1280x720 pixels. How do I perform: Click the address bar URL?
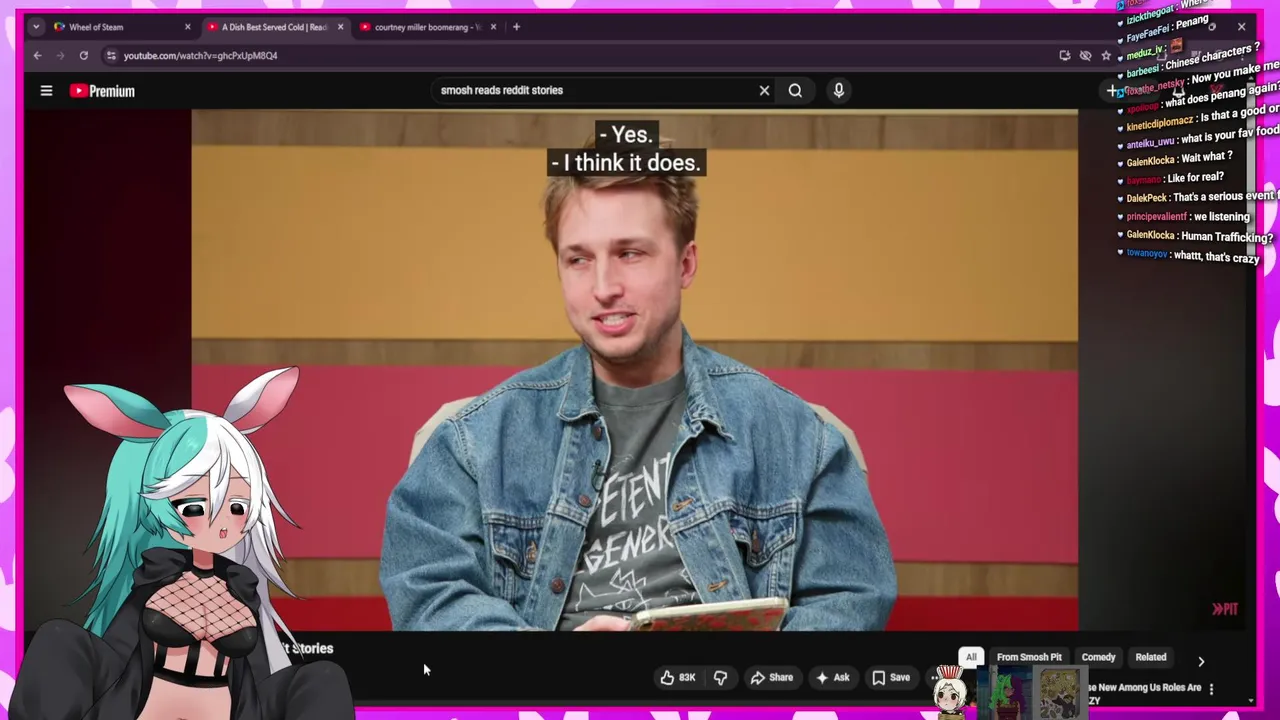[x=201, y=56]
